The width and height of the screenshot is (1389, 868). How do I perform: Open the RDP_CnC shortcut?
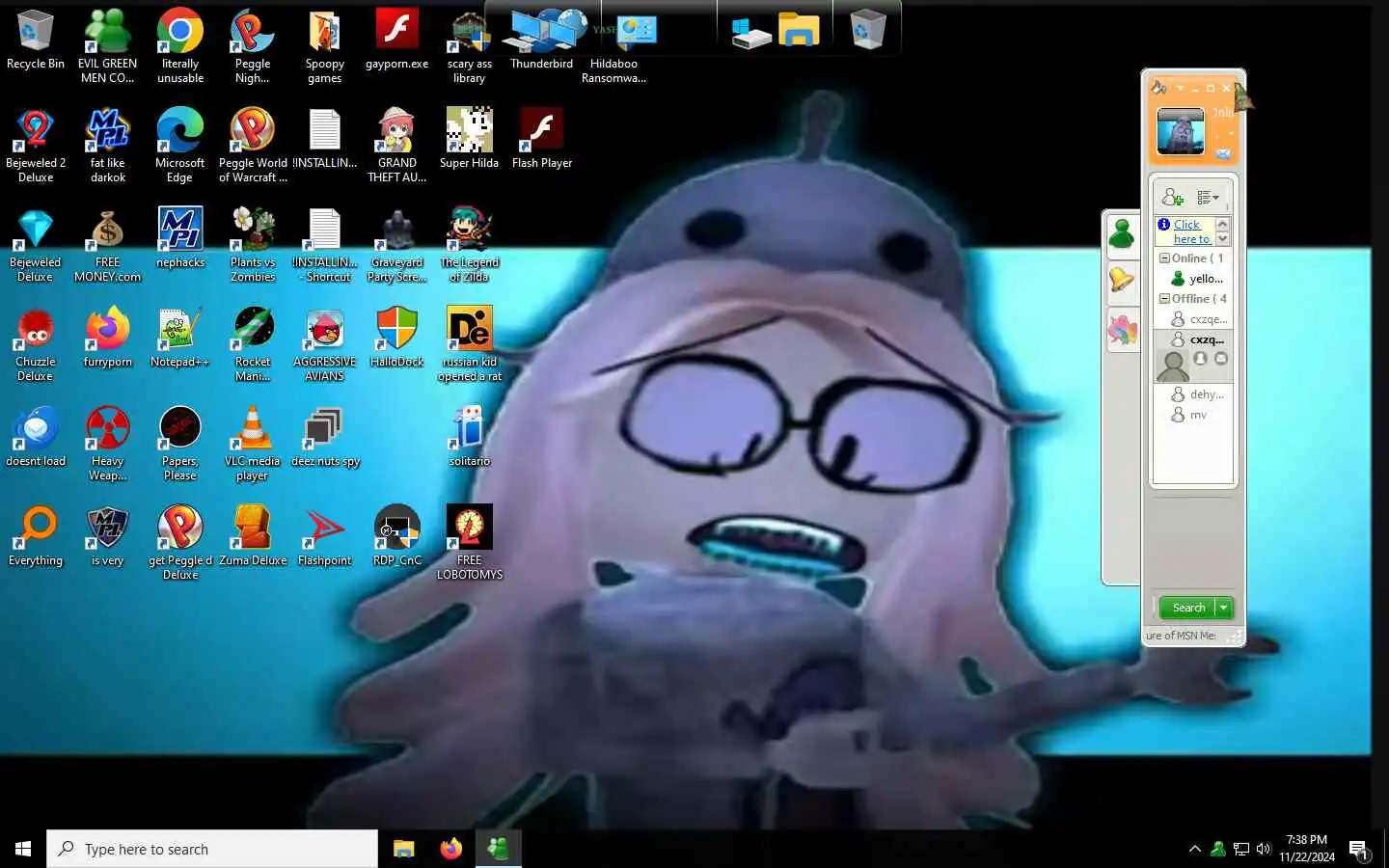pos(397,536)
